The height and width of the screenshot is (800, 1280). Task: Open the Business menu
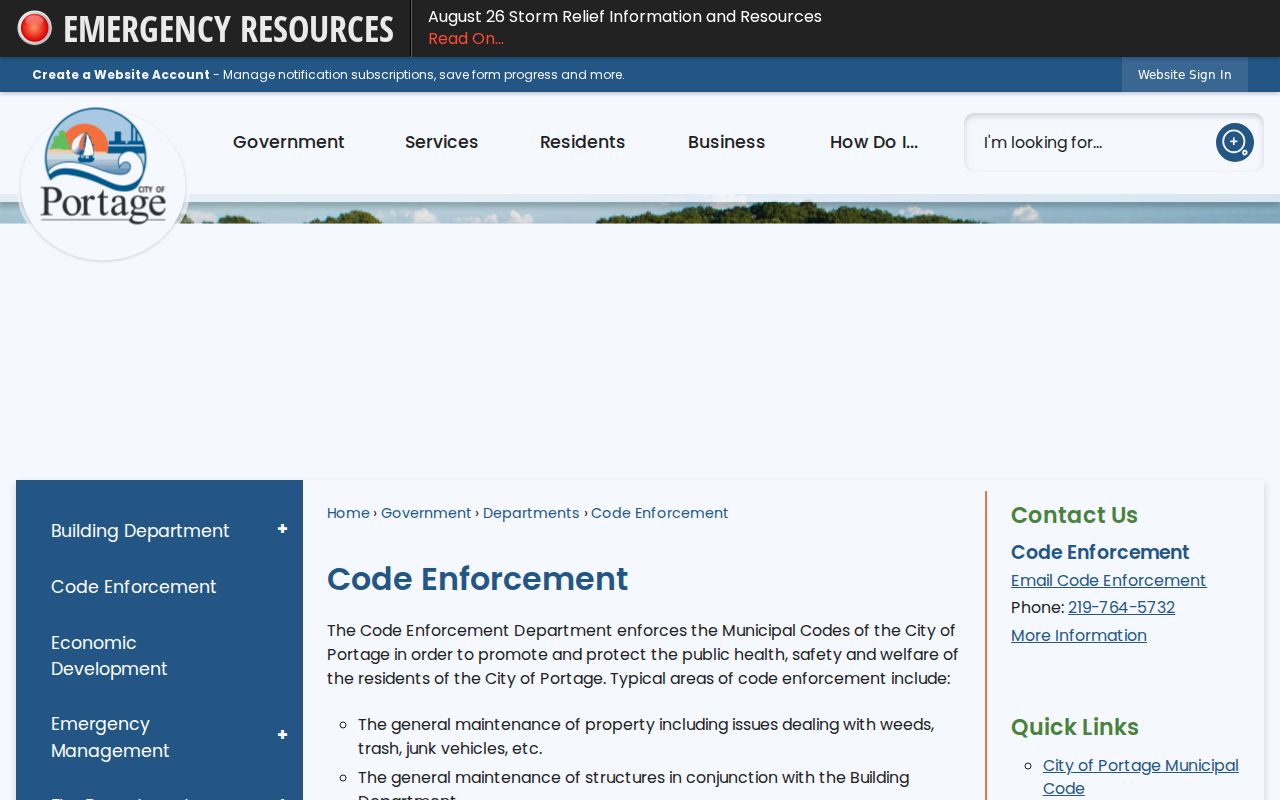tap(726, 142)
